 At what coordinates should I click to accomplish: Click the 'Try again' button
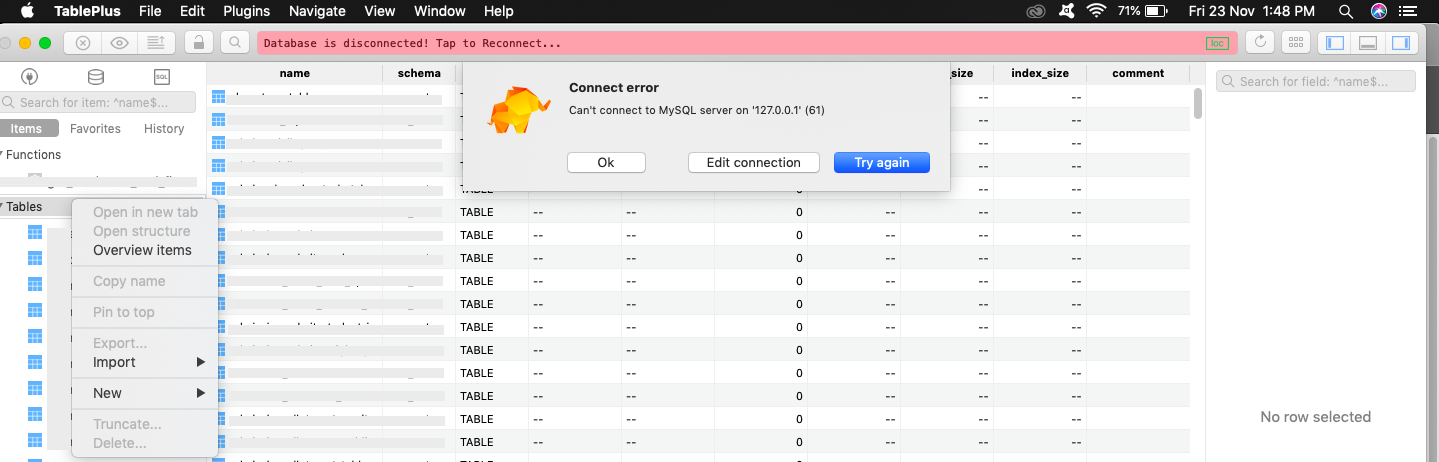point(882,162)
